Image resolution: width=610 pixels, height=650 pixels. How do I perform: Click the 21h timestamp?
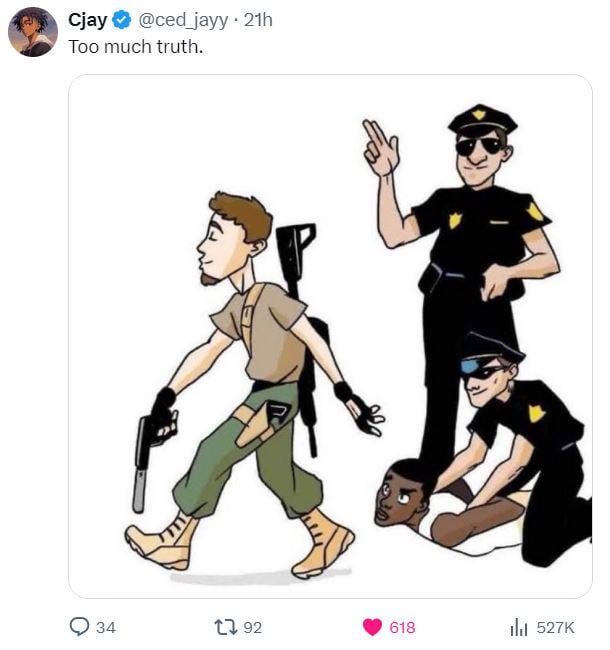pyautogui.click(x=258, y=20)
